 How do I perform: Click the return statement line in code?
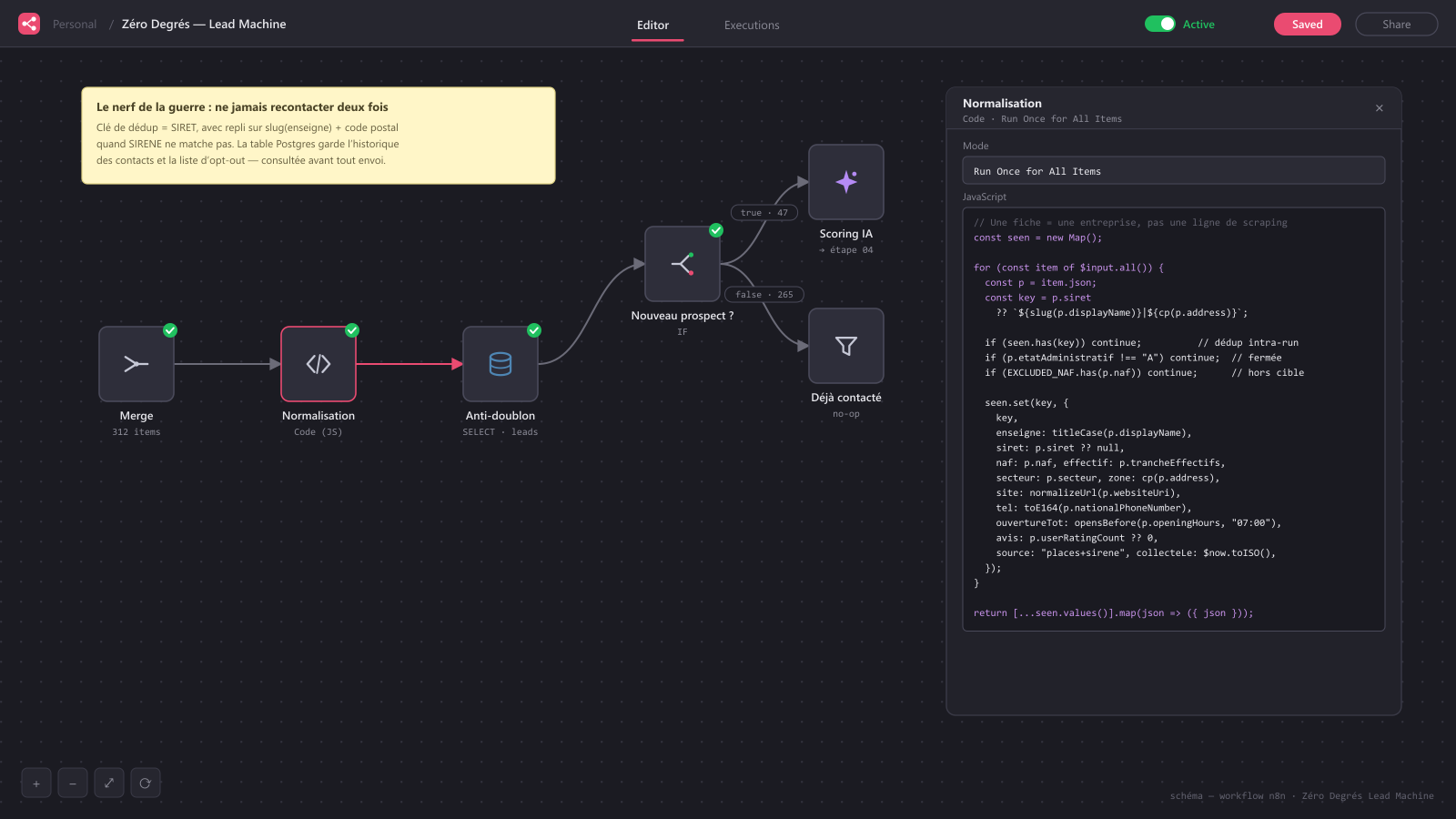(x=1113, y=613)
